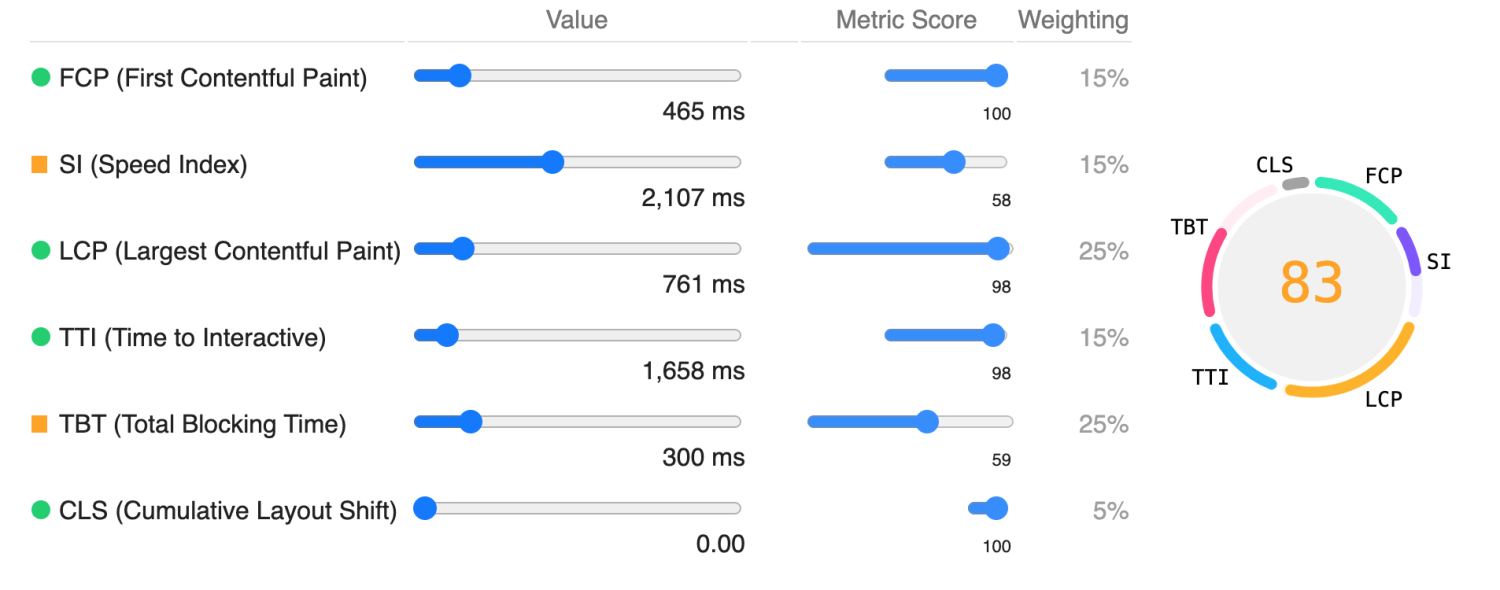Click the FCP metric score slider handle
The height and width of the screenshot is (590, 1500).
[x=996, y=76]
